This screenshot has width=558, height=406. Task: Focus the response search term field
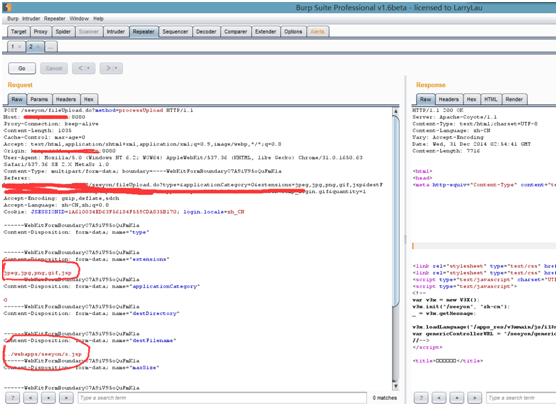pyautogui.click(x=521, y=398)
